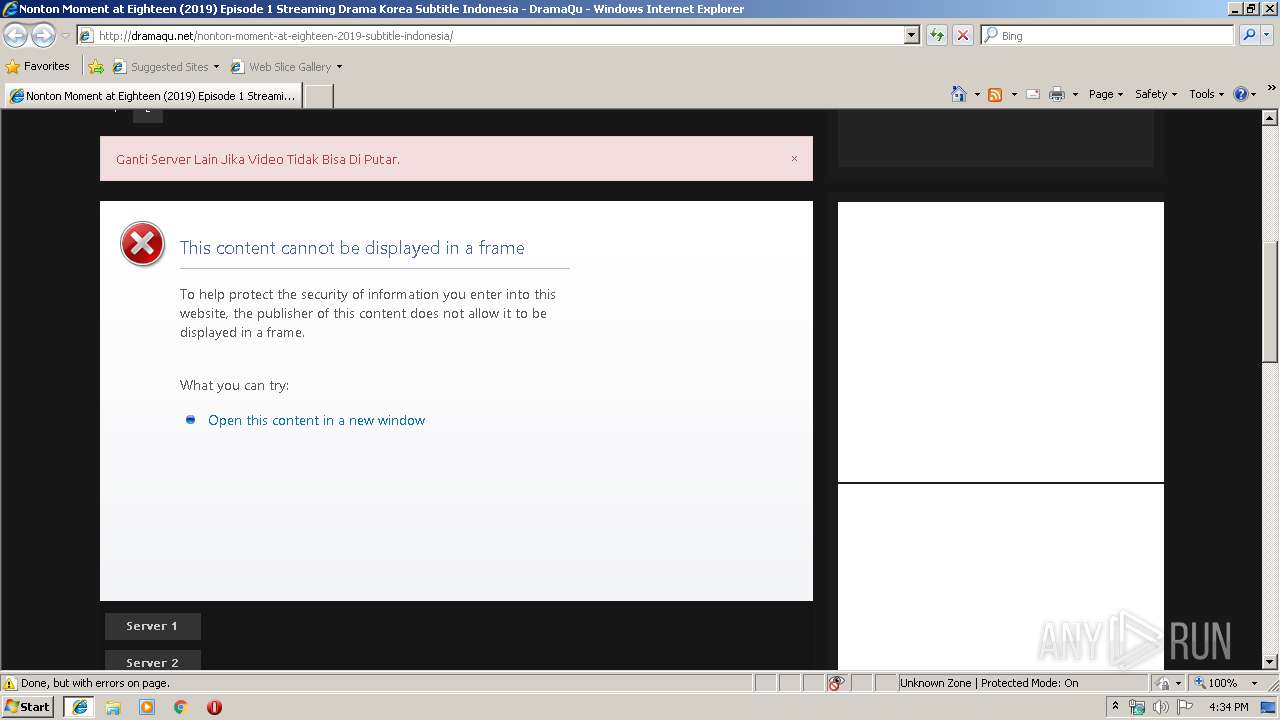The height and width of the screenshot is (720, 1280).
Task: Click the Add to Favorites bar icon
Action: click(x=96, y=67)
